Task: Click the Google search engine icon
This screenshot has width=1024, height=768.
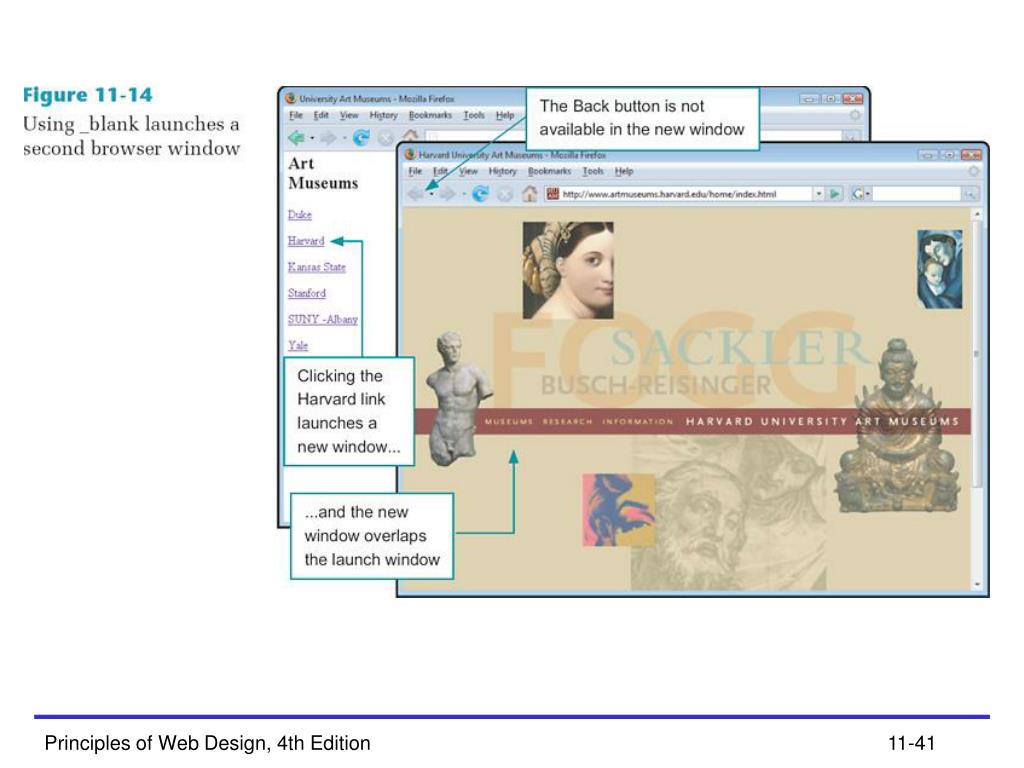Action: (x=857, y=194)
